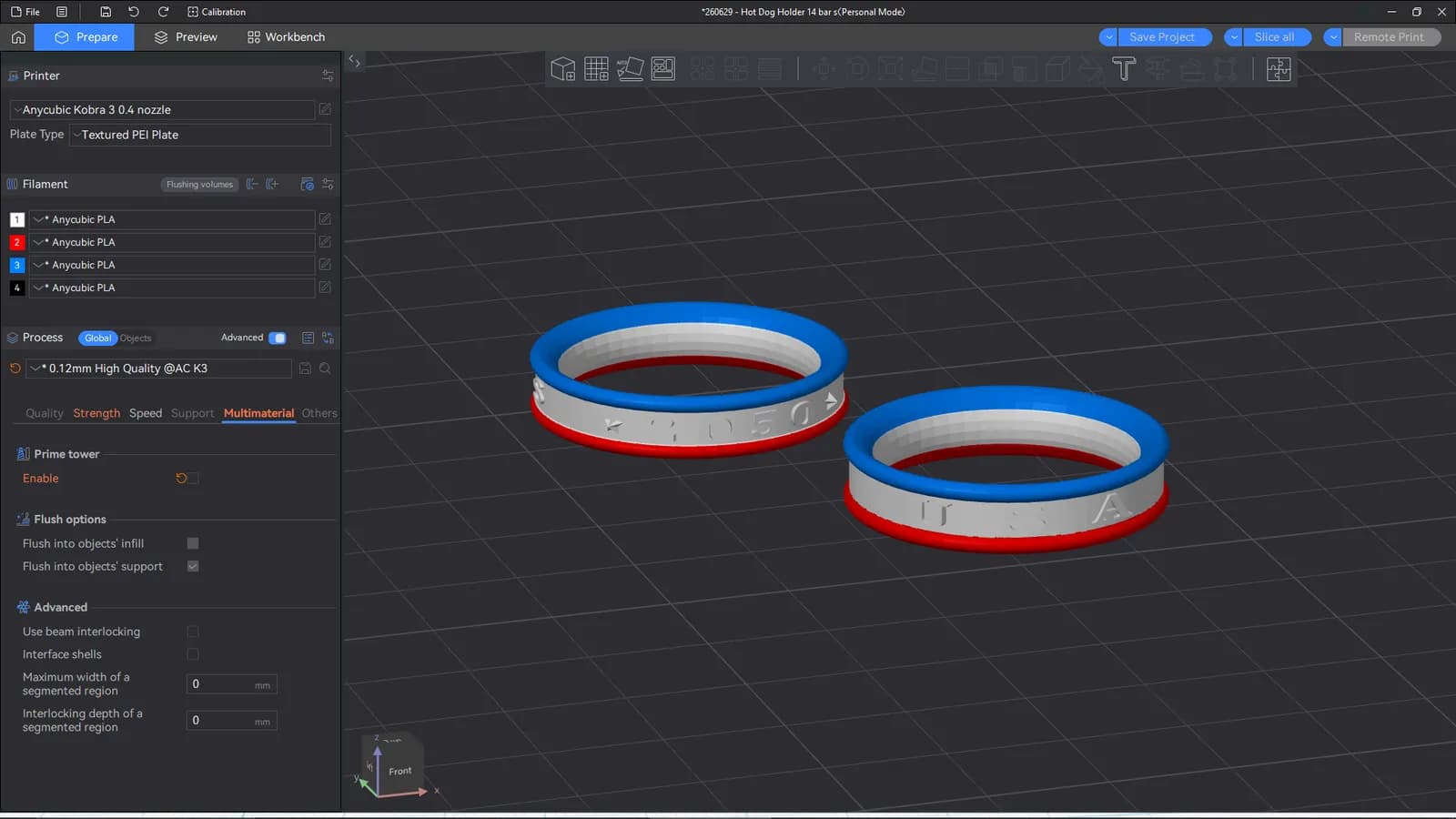Save the process preset
The width and height of the screenshot is (1456, 819).
pos(305,369)
